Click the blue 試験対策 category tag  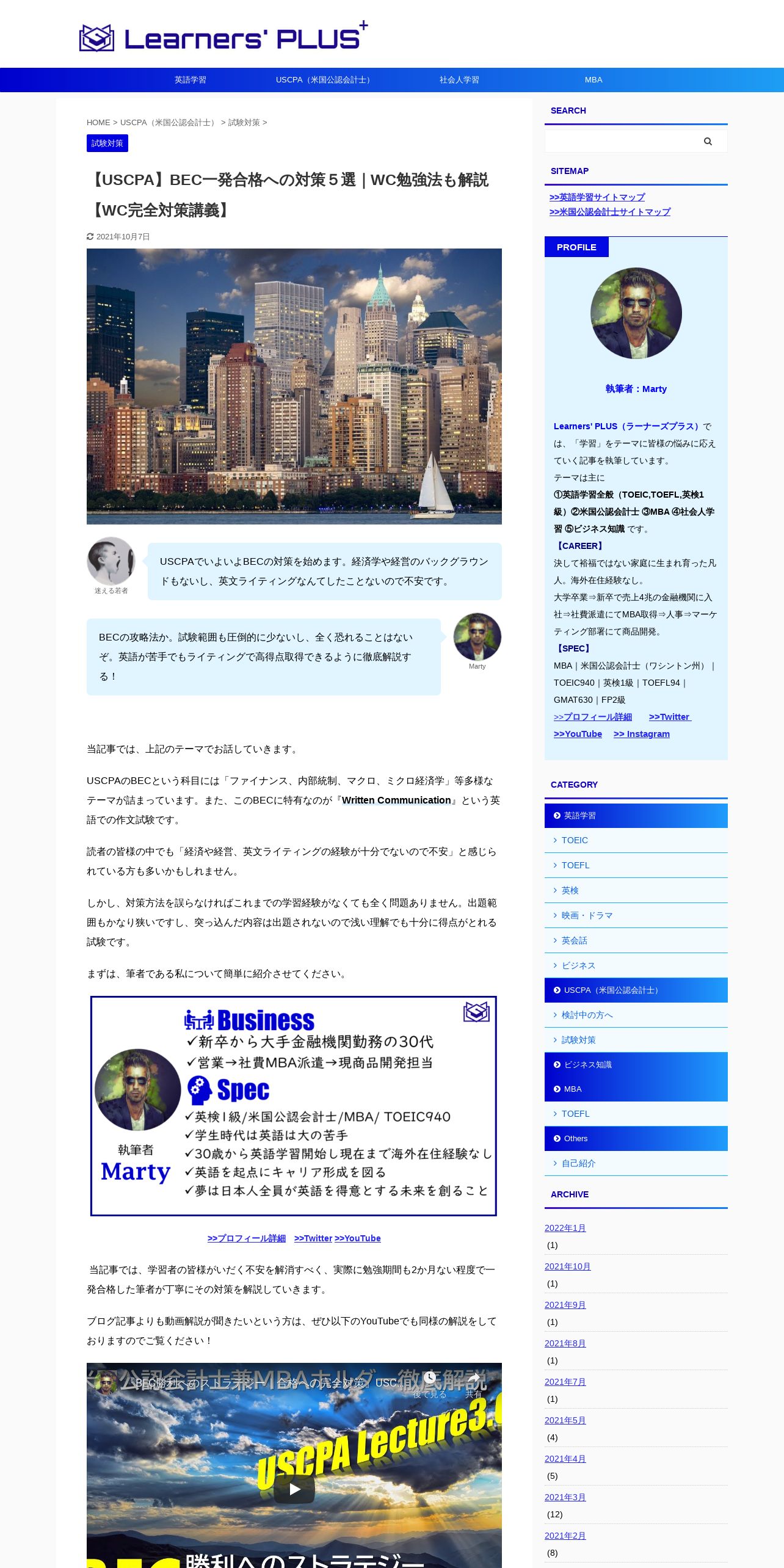(x=107, y=143)
